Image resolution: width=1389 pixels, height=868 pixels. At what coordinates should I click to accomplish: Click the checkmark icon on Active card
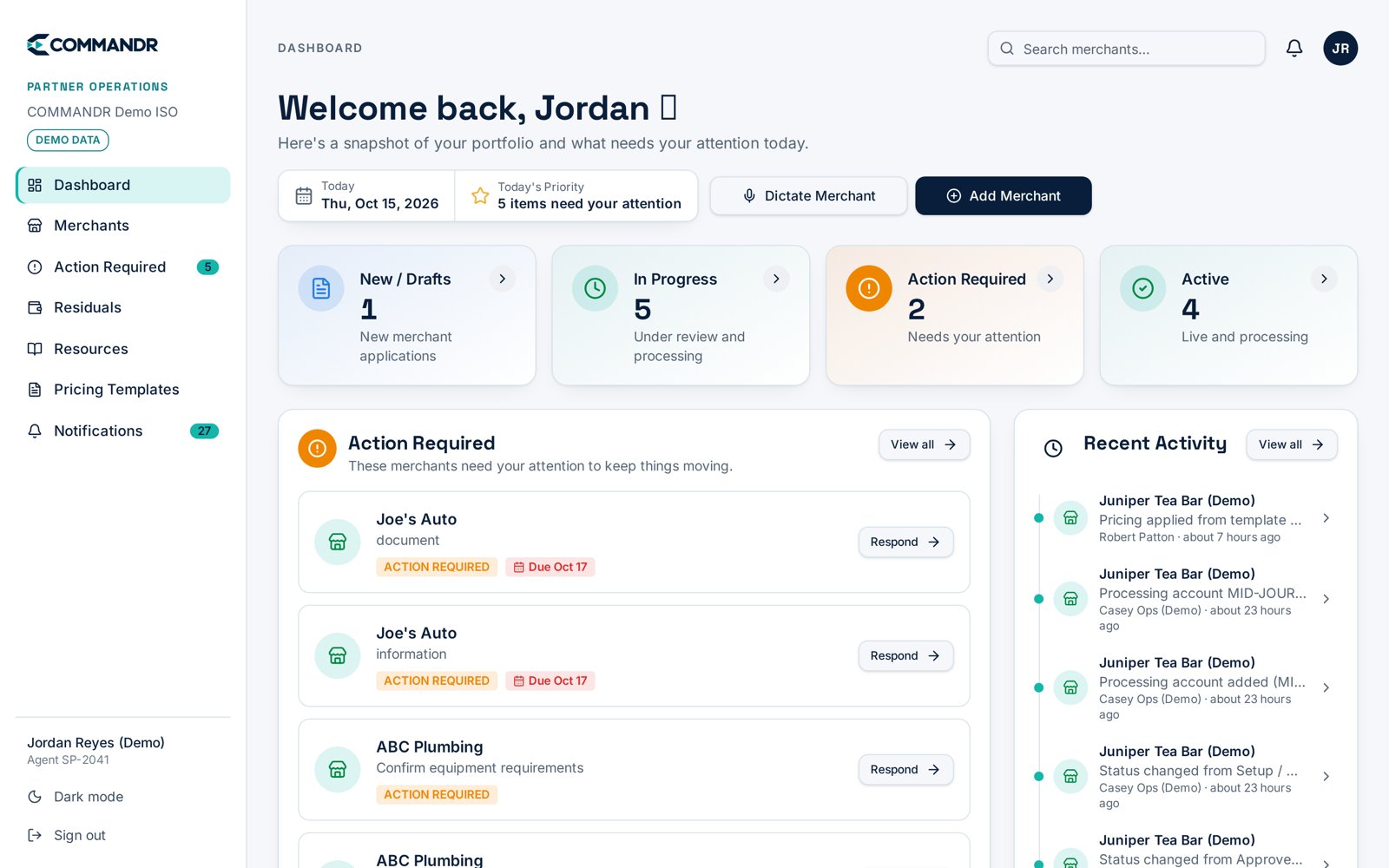tap(1142, 288)
